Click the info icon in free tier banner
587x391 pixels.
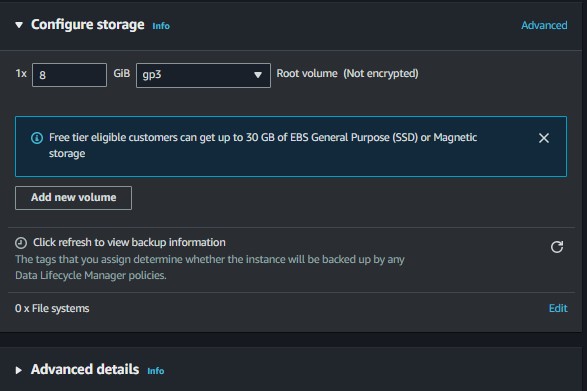[37, 138]
